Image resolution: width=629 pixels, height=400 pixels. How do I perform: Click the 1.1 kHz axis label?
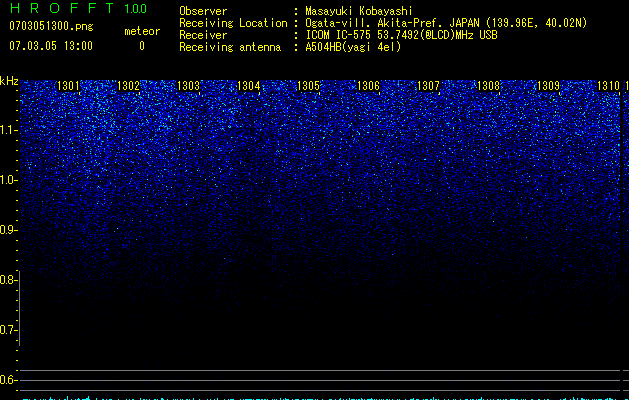[8, 130]
